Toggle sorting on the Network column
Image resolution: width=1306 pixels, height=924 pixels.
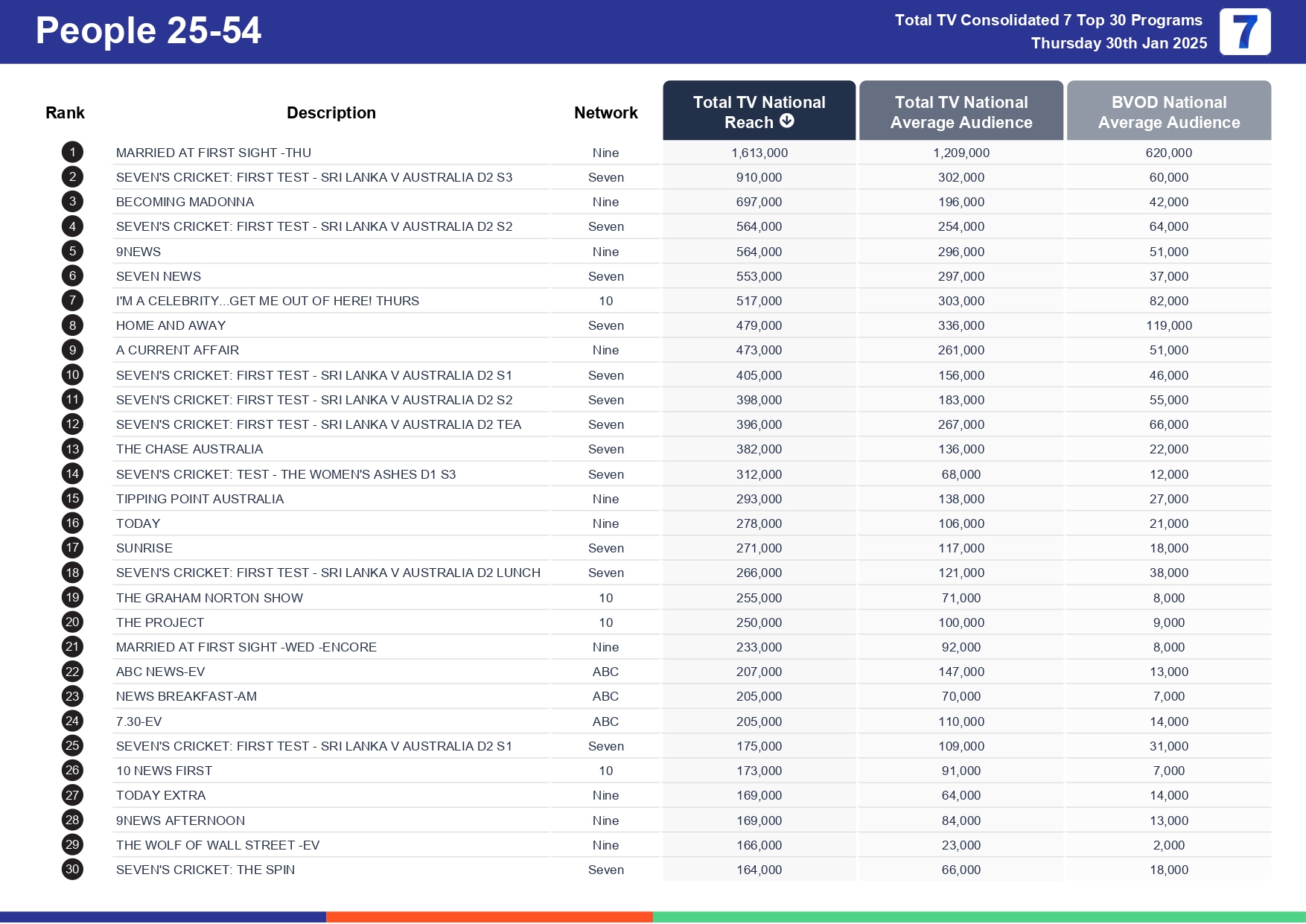[605, 112]
